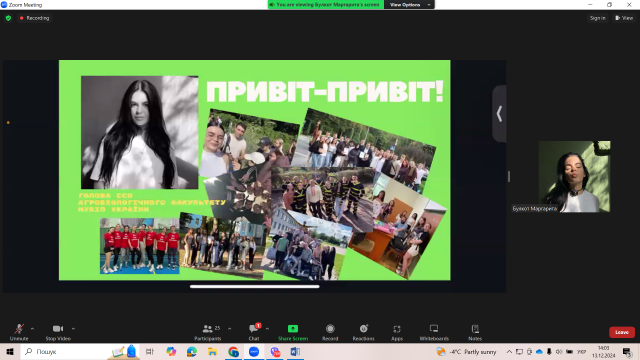Select Букот Маргарита's video thumbnail
Viewport: 640px width, 360px height.
click(574, 176)
